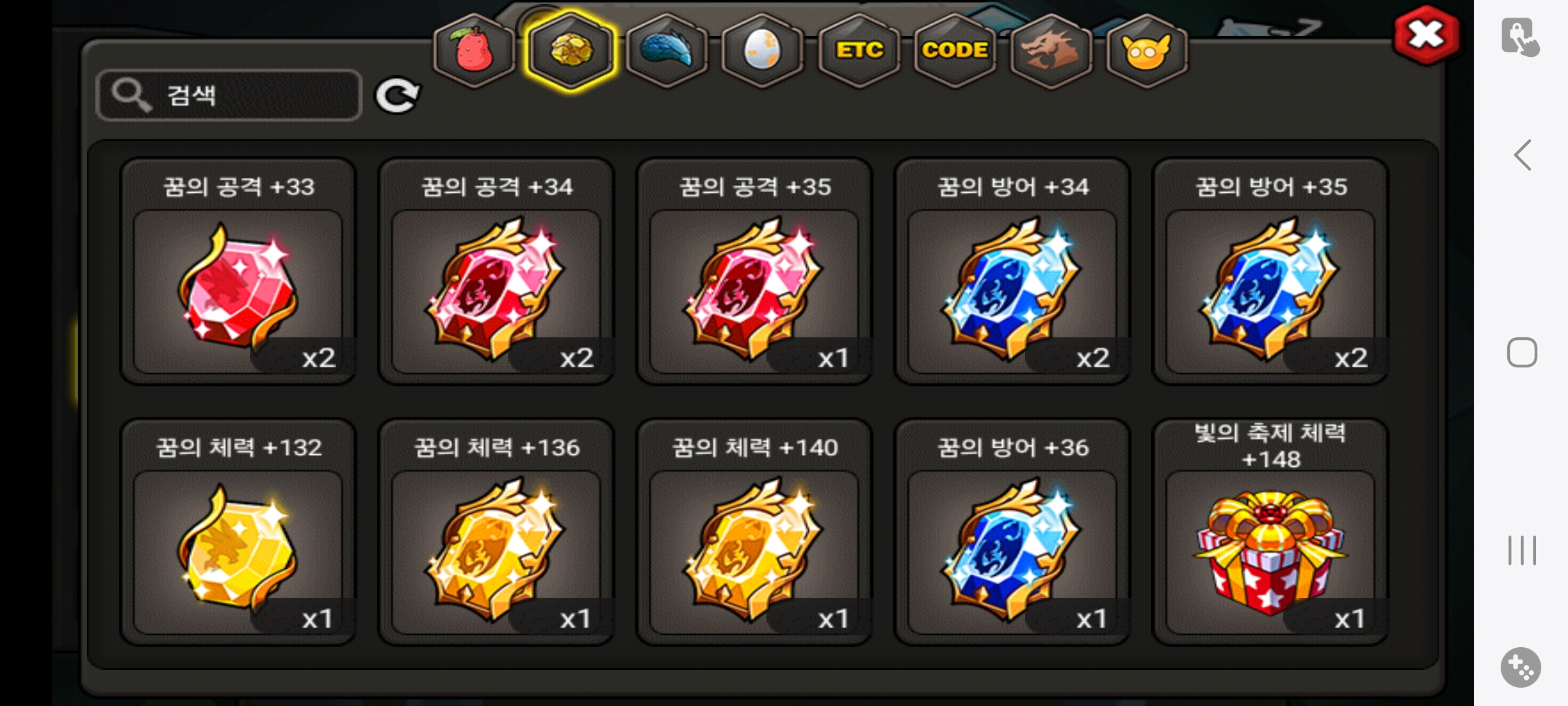Open the red fruit food tab
This screenshot has width=1568, height=706.
[474, 50]
